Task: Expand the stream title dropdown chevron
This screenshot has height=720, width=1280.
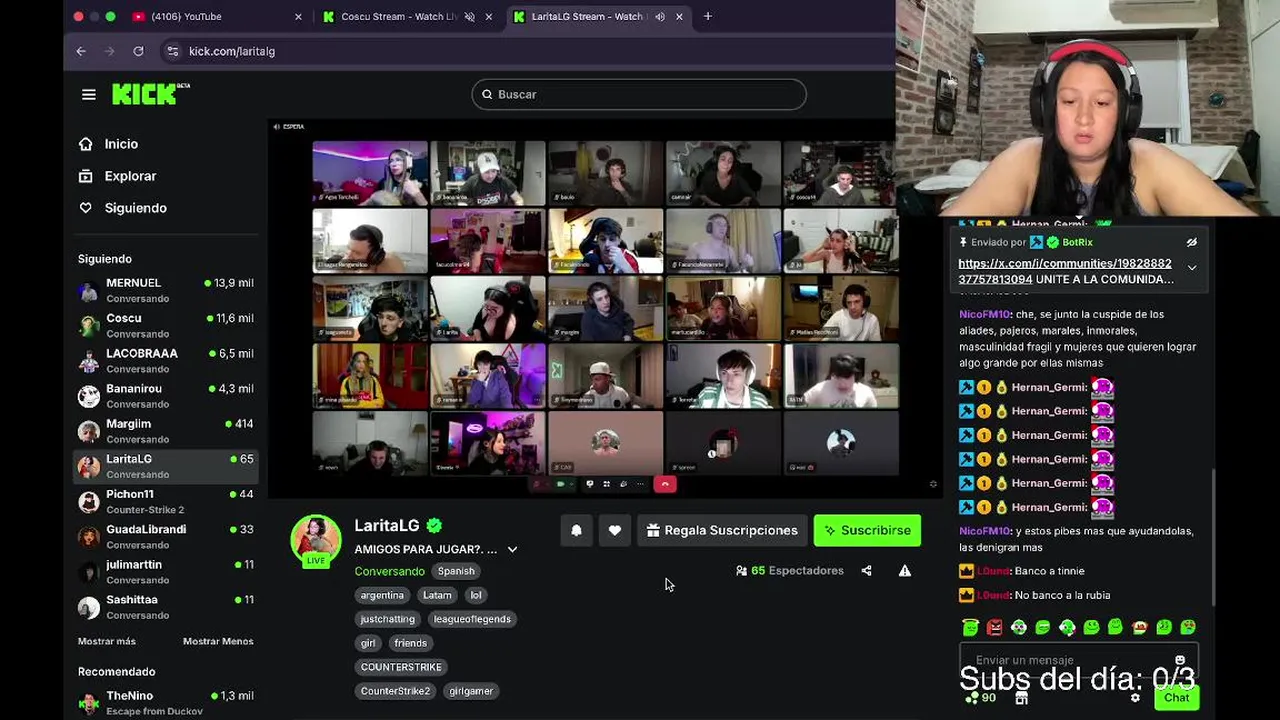Action: coord(512,549)
